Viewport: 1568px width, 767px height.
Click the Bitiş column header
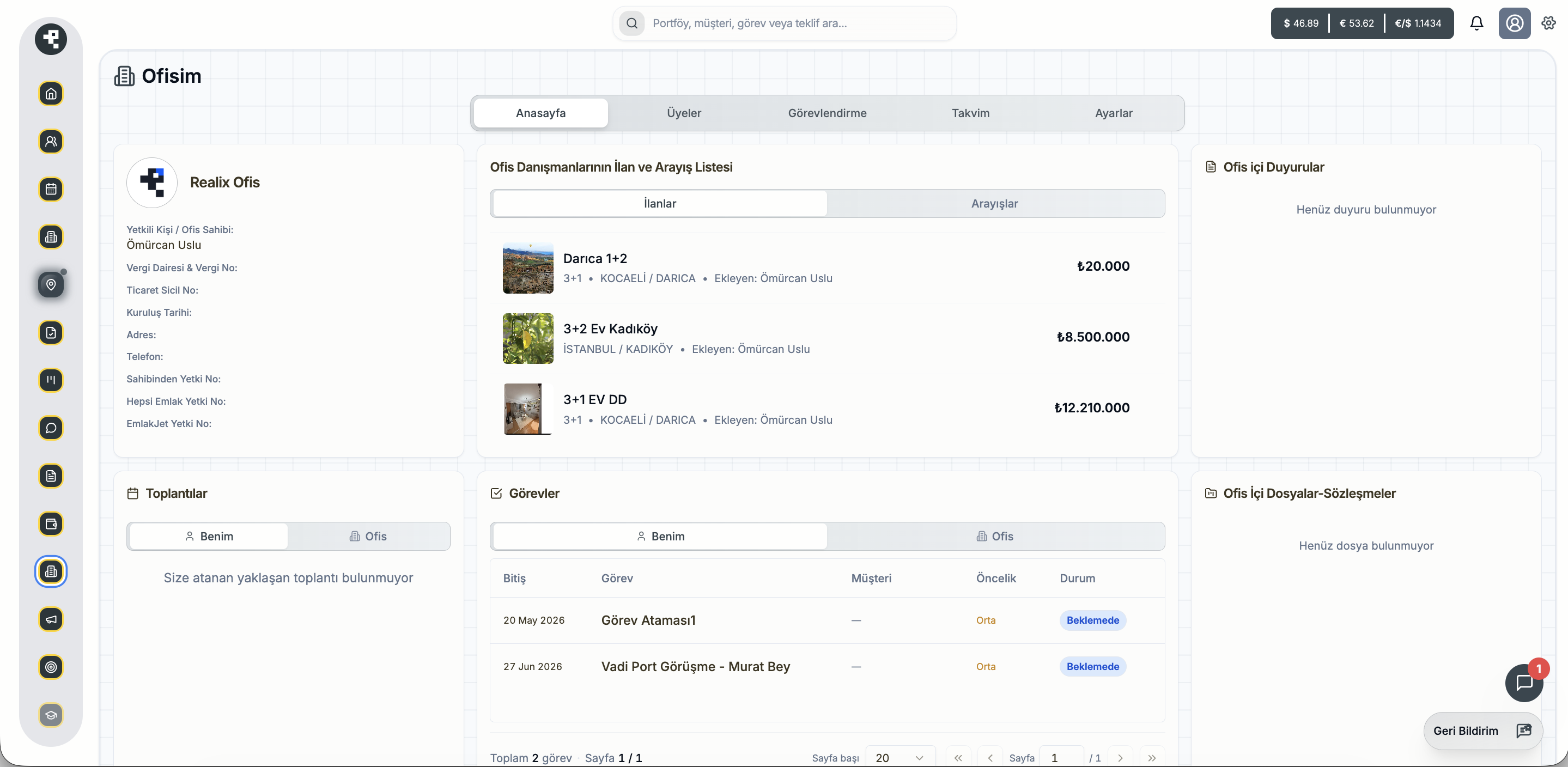coord(514,579)
